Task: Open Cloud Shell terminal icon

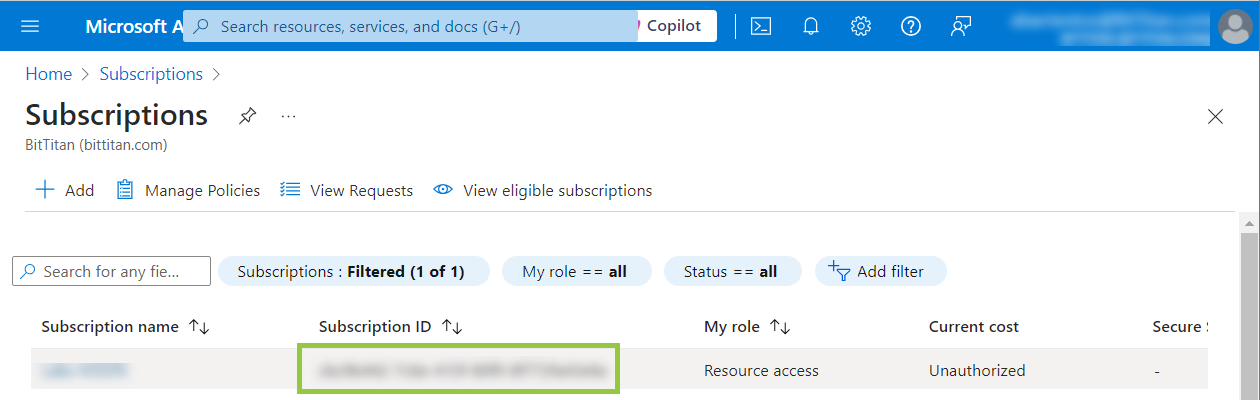Action: click(761, 26)
